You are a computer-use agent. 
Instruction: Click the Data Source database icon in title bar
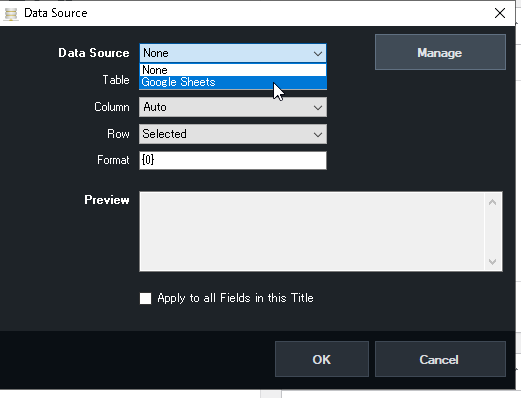11,14
